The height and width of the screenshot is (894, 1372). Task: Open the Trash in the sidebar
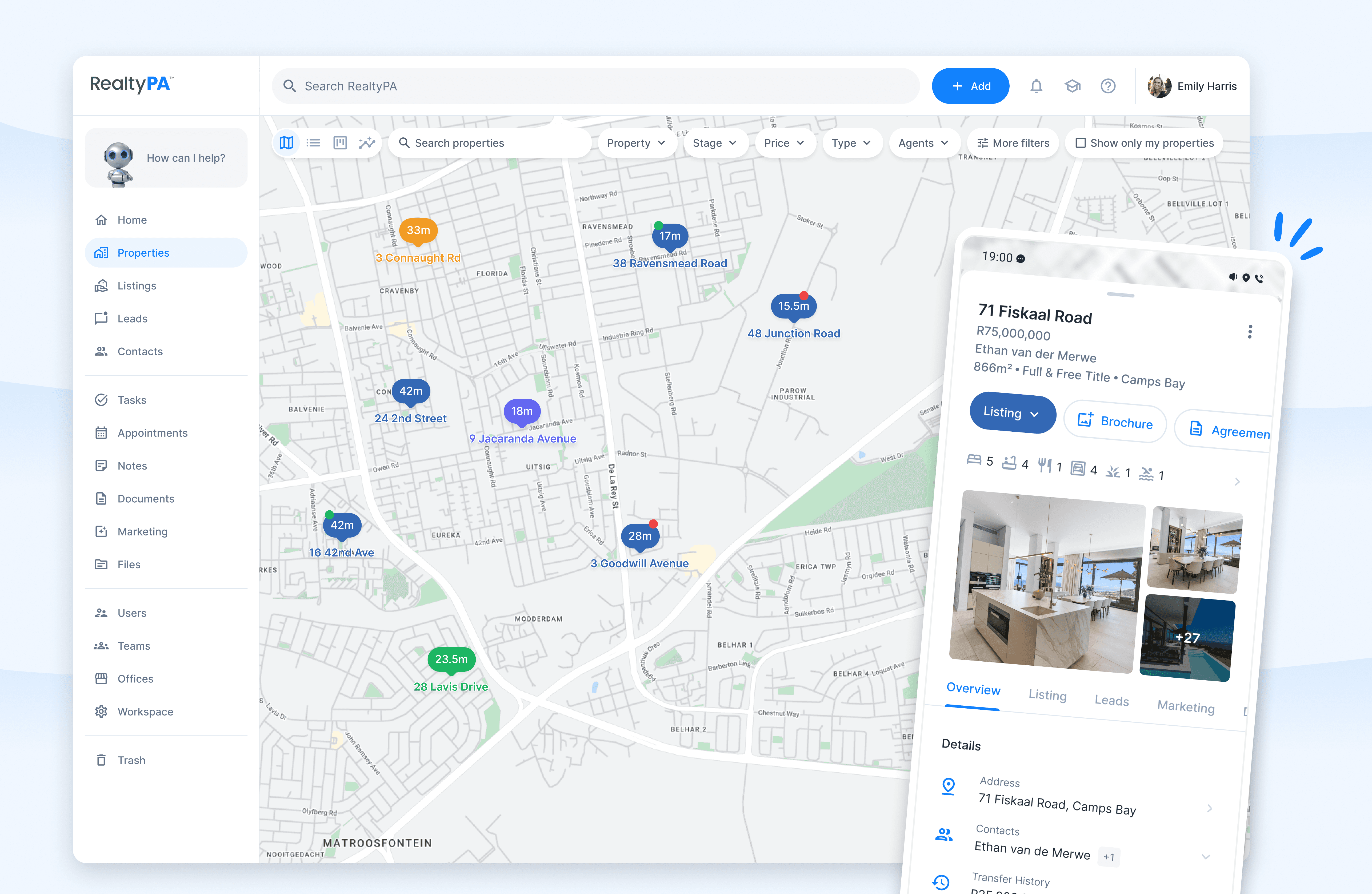click(131, 760)
